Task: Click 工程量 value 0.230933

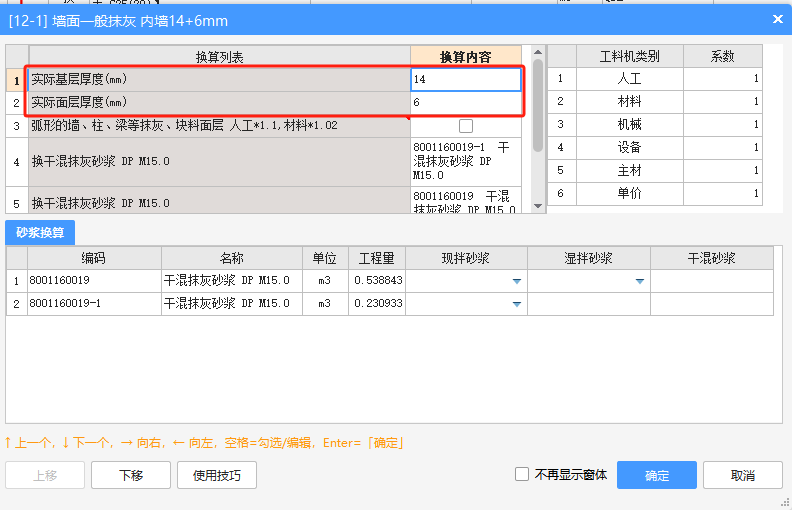Action: 377,304
